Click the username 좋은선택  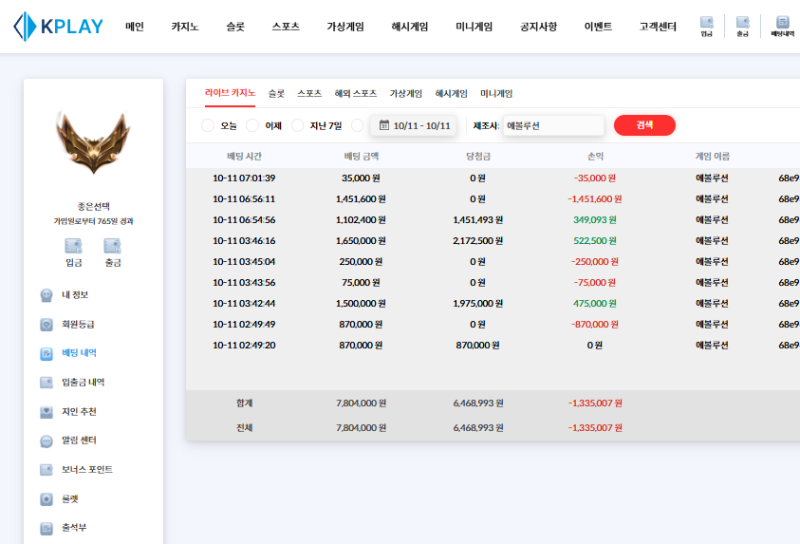click(93, 206)
